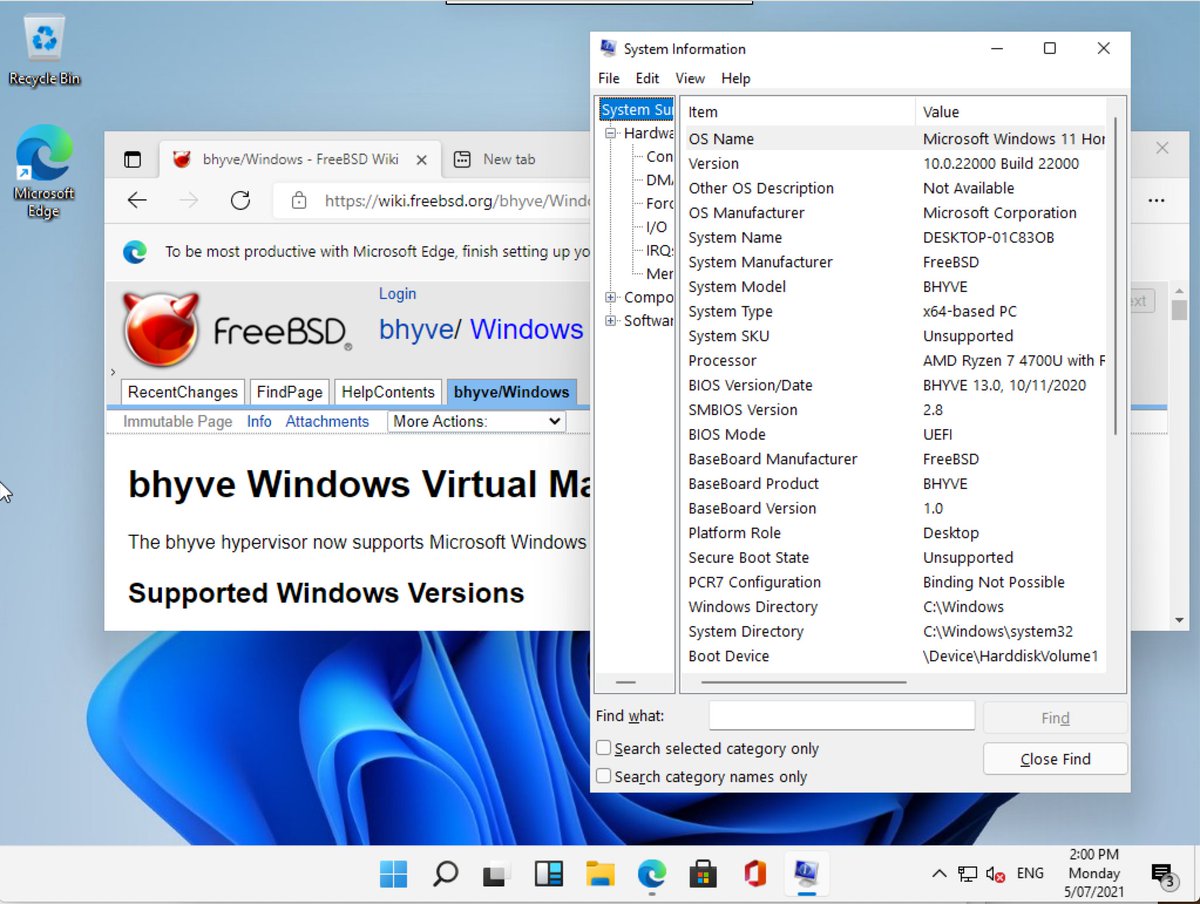The image size is (1200, 904).
Task: Click System Information vertical scrollbar thumb
Action: click(x=1117, y=275)
